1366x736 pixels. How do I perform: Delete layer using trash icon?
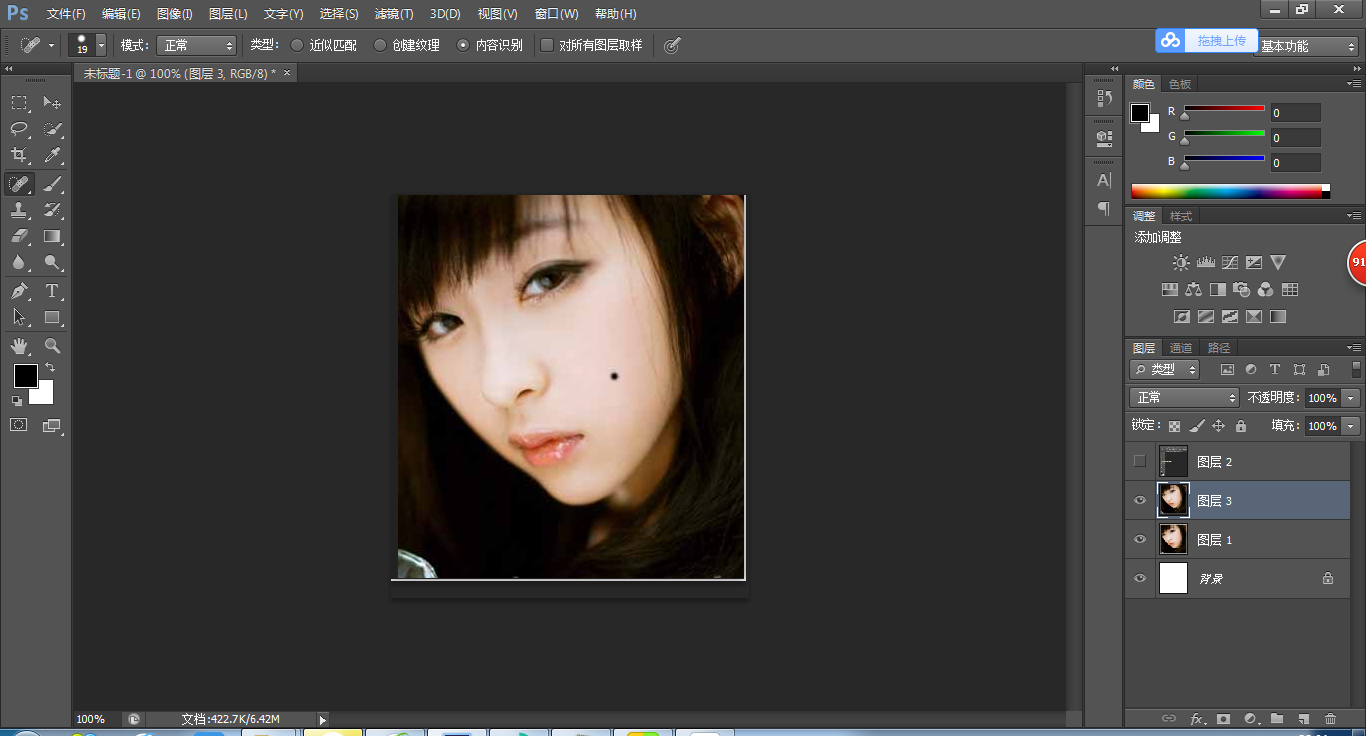[x=1330, y=718]
